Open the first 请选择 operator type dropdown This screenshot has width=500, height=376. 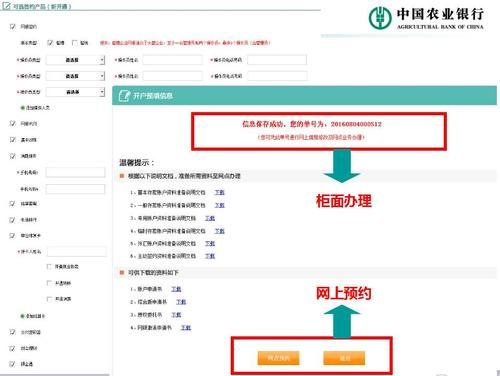pos(75,60)
